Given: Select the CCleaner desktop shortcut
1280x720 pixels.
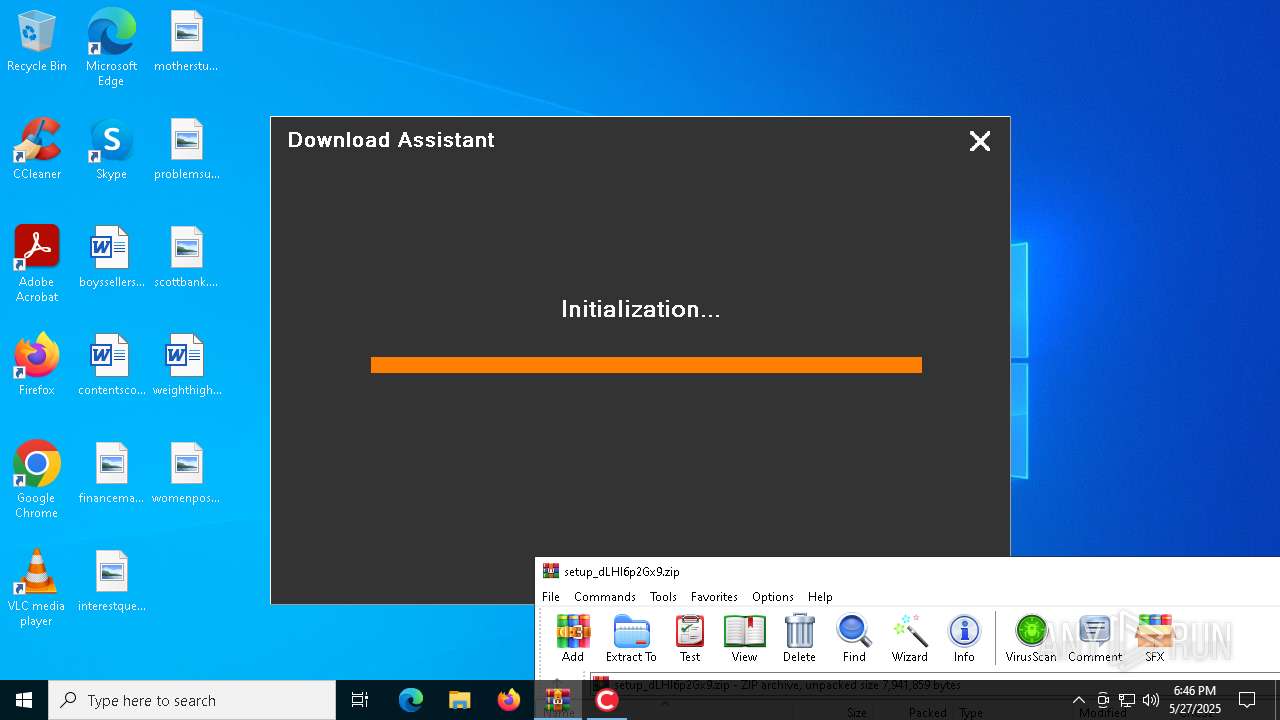Looking at the screenshot, I should click(x=37, y=150).
